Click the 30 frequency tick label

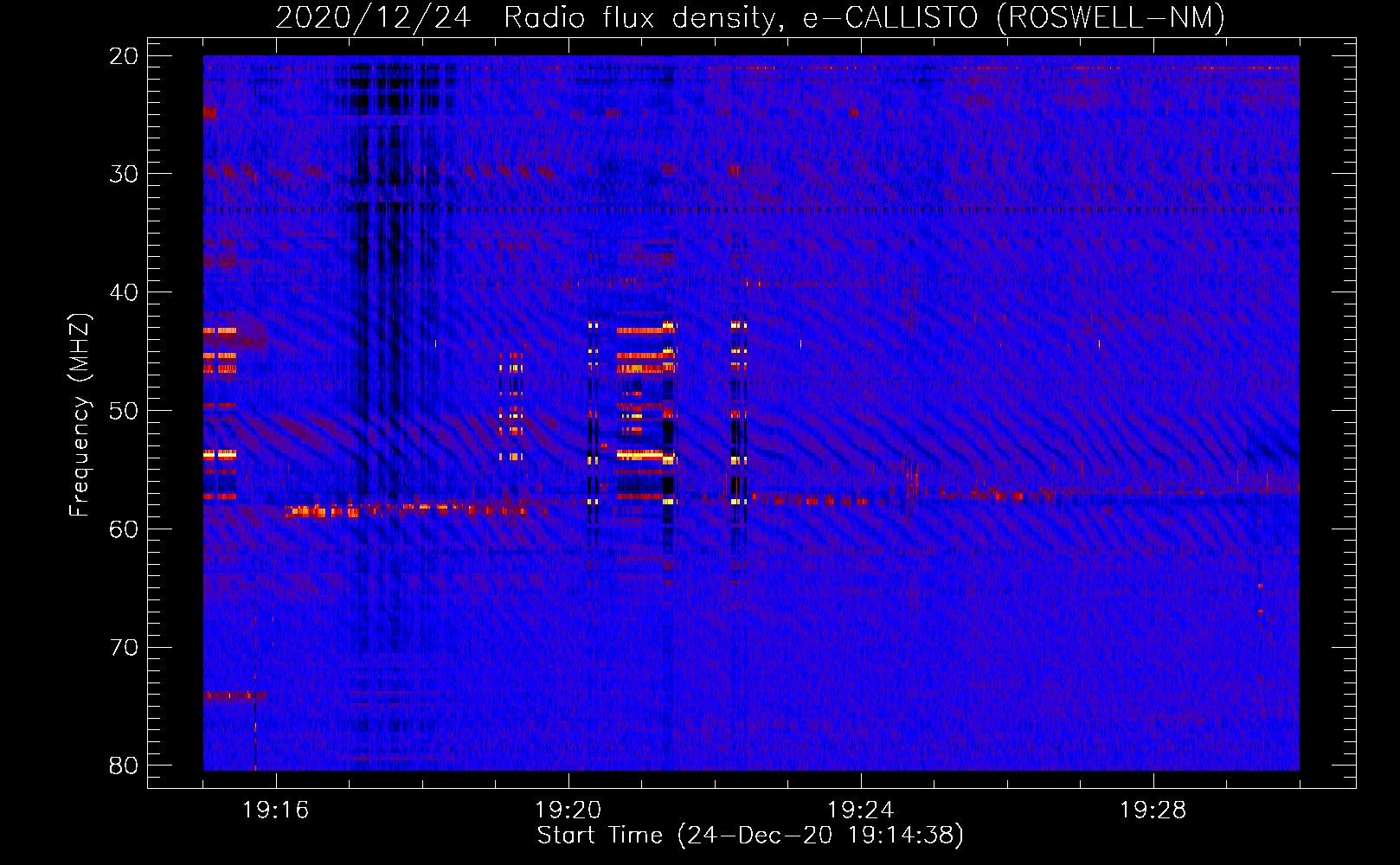tap(124, 174)
